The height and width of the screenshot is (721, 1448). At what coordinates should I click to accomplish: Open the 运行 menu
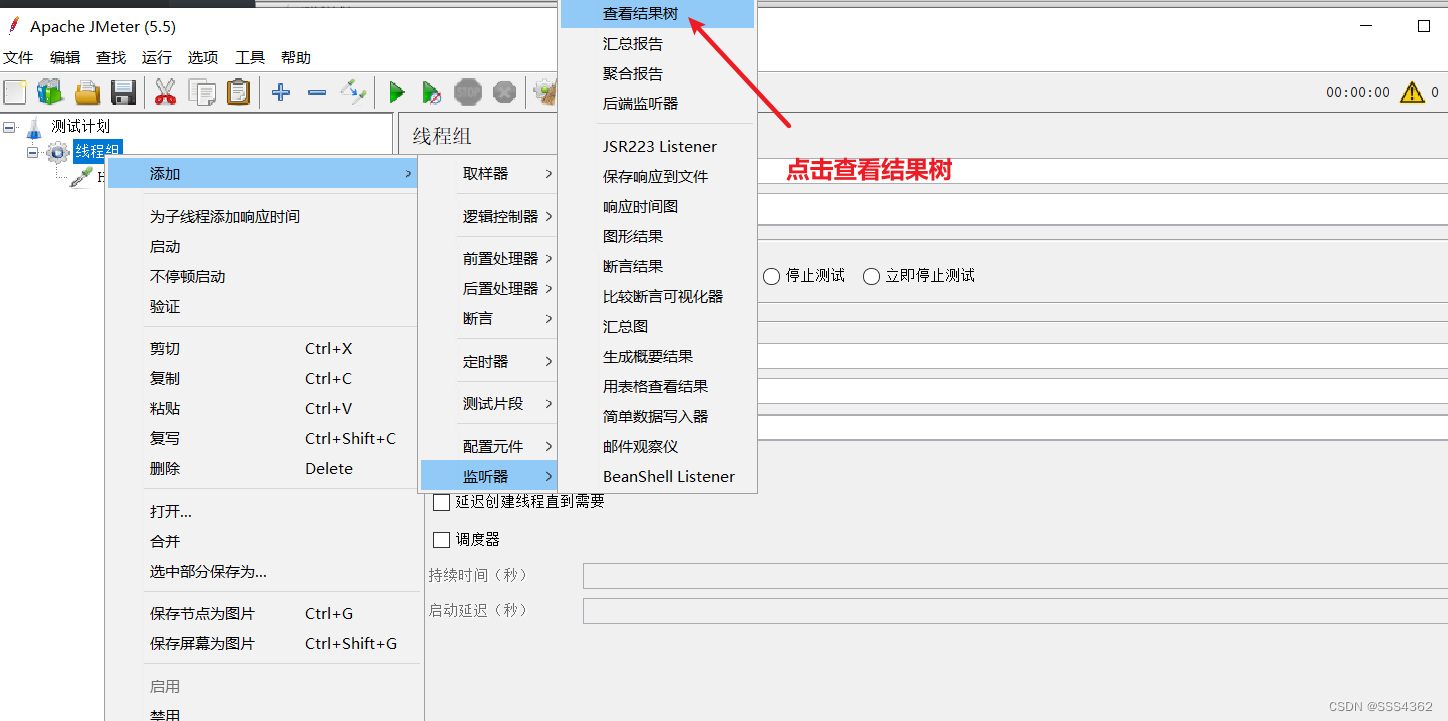point(157,57)
